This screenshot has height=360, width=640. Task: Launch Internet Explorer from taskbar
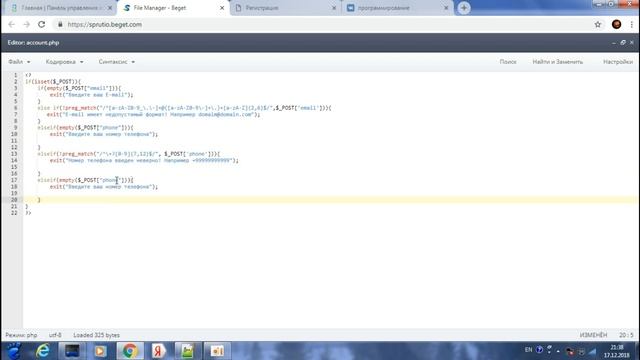(42, 351)
